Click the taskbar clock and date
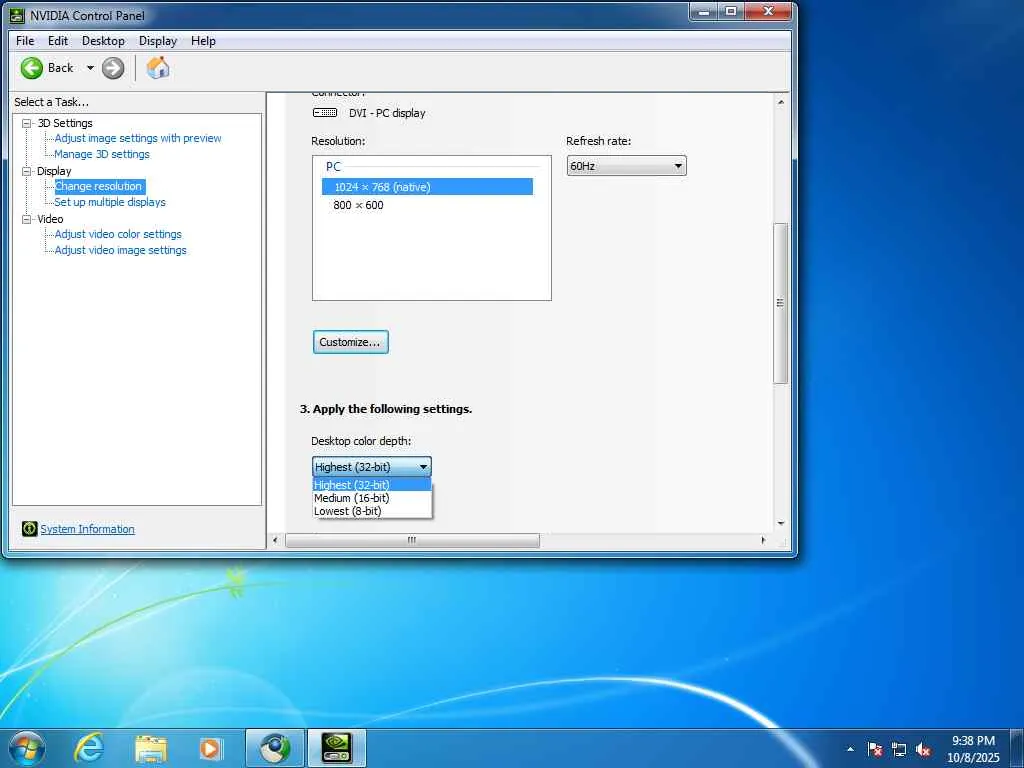This screenshot has height=768, width=1024. (973, 749)
